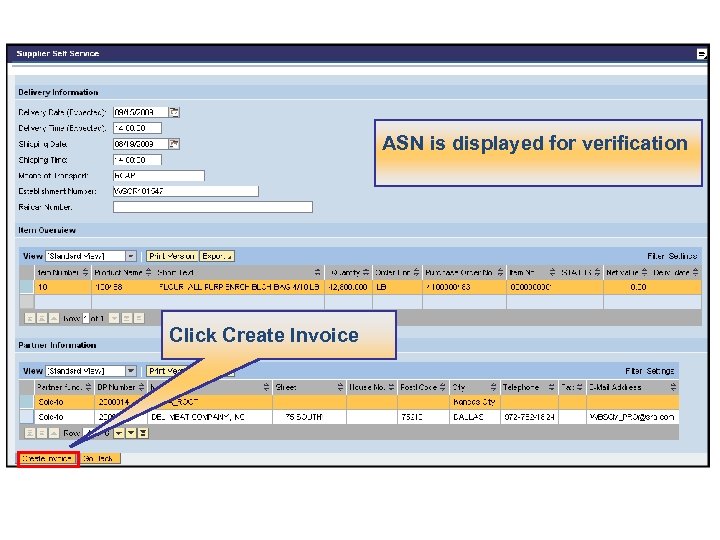Image resolution: width=720 pixels, height=540 pixels.
Task: Sort partners by Partner Func. arrows
Action: (88, 387)
